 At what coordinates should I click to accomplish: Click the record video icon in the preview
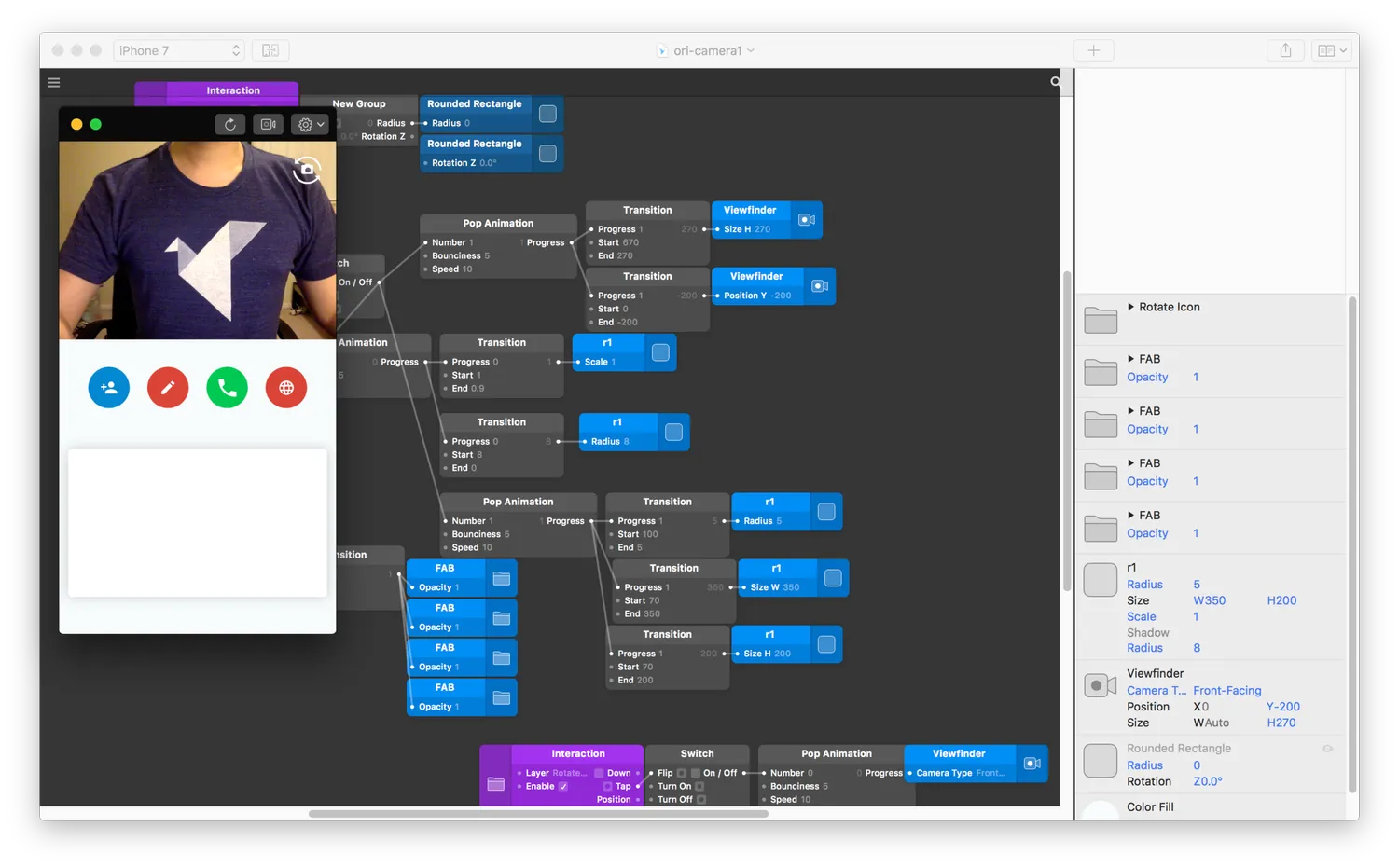tap(269, 124)
